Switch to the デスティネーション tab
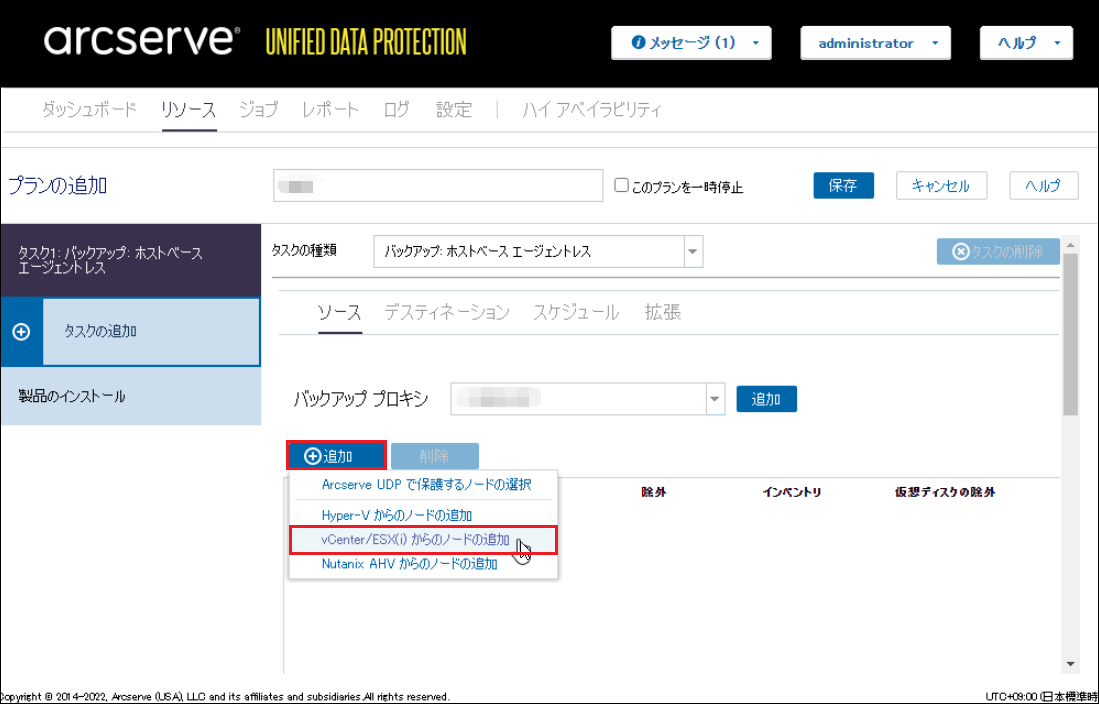Screen dimensions: 1099x704 point(447,312)
